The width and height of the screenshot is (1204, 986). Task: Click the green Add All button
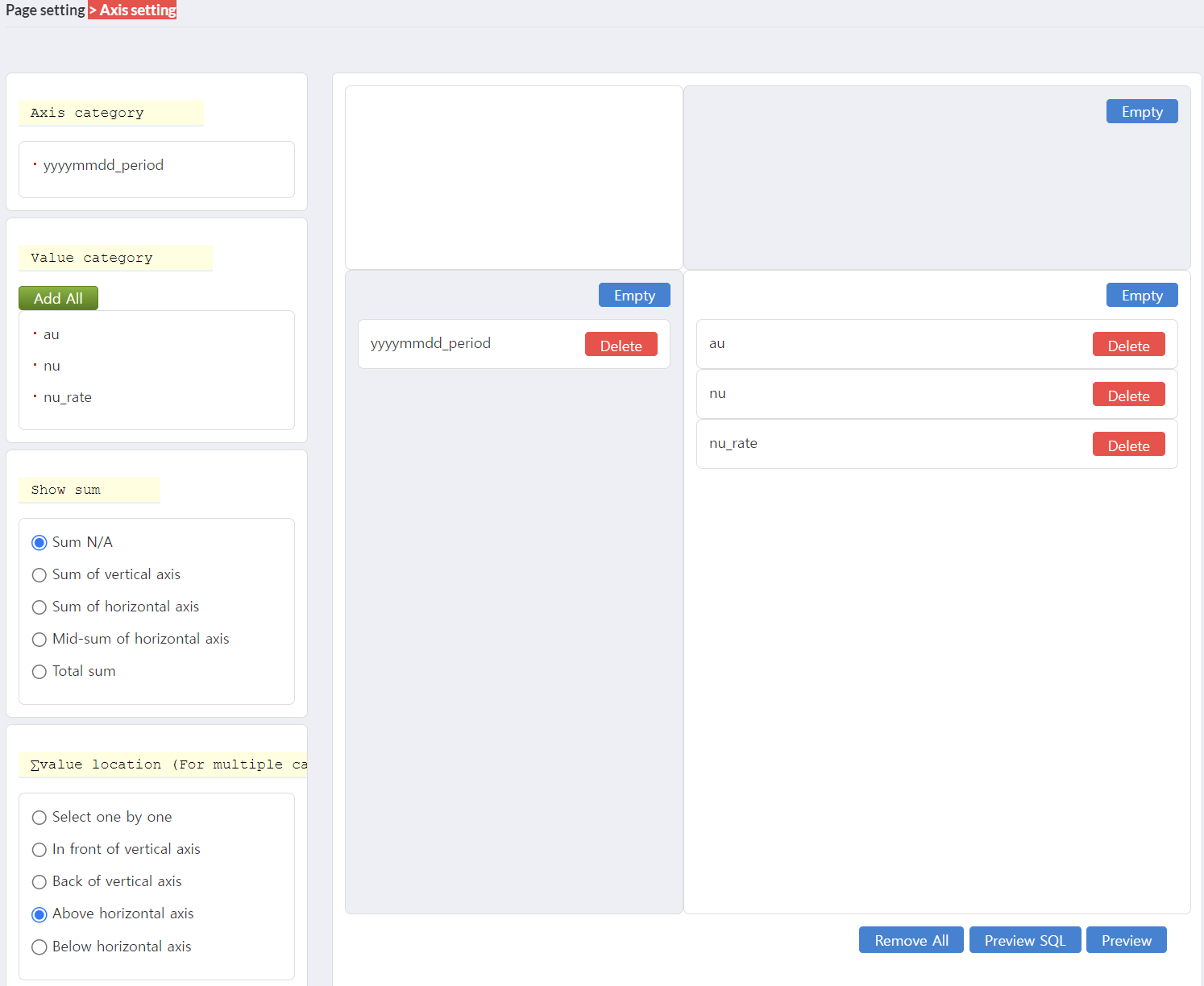pyautogui.click(x=58, y=298)
